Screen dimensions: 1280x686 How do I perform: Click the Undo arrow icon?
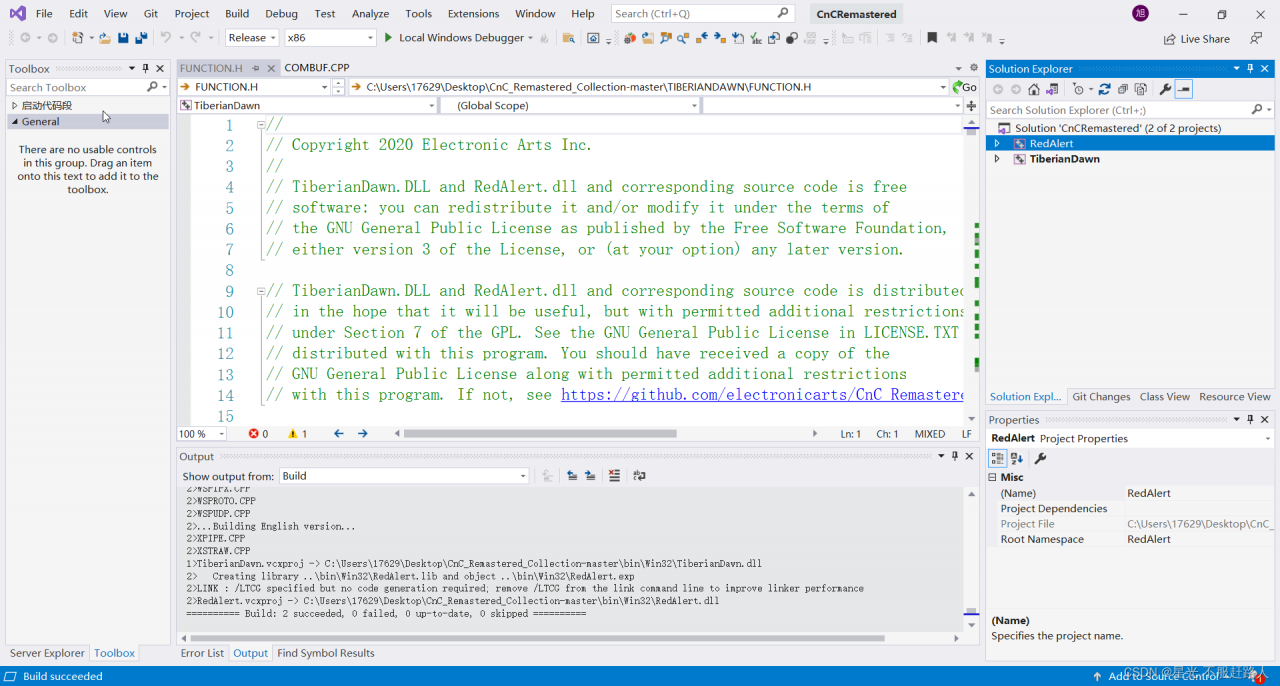pos(165,38)
